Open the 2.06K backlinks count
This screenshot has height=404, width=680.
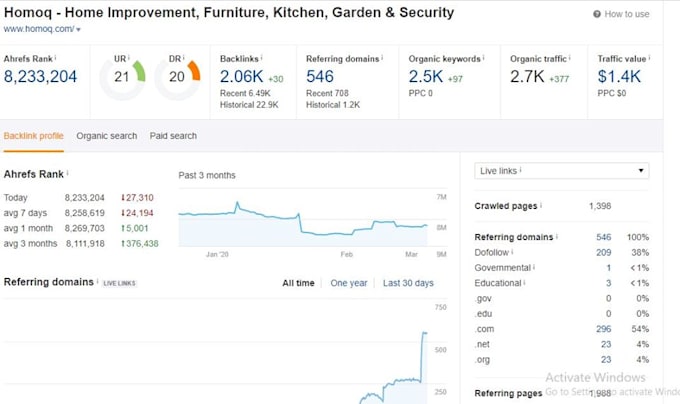coord(241,77)
